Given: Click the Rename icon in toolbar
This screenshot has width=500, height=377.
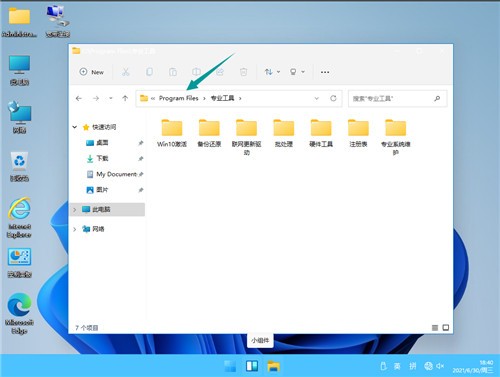Looking at the screenshot, I should pos(196,72).
